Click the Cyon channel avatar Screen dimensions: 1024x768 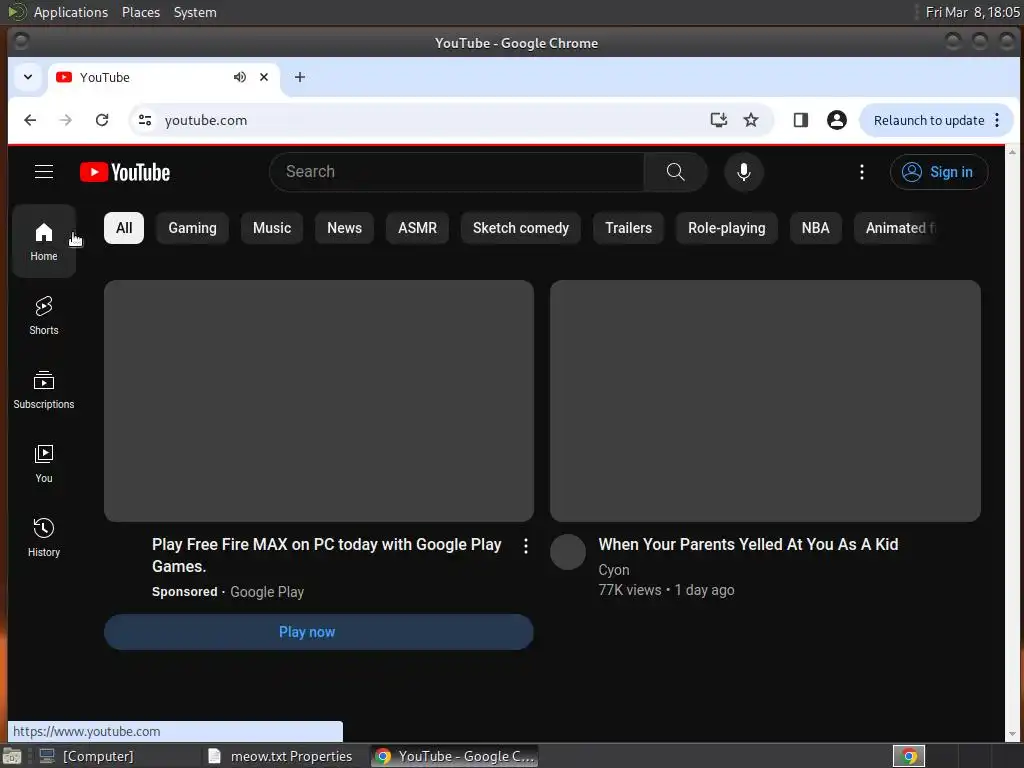point(568,552)
